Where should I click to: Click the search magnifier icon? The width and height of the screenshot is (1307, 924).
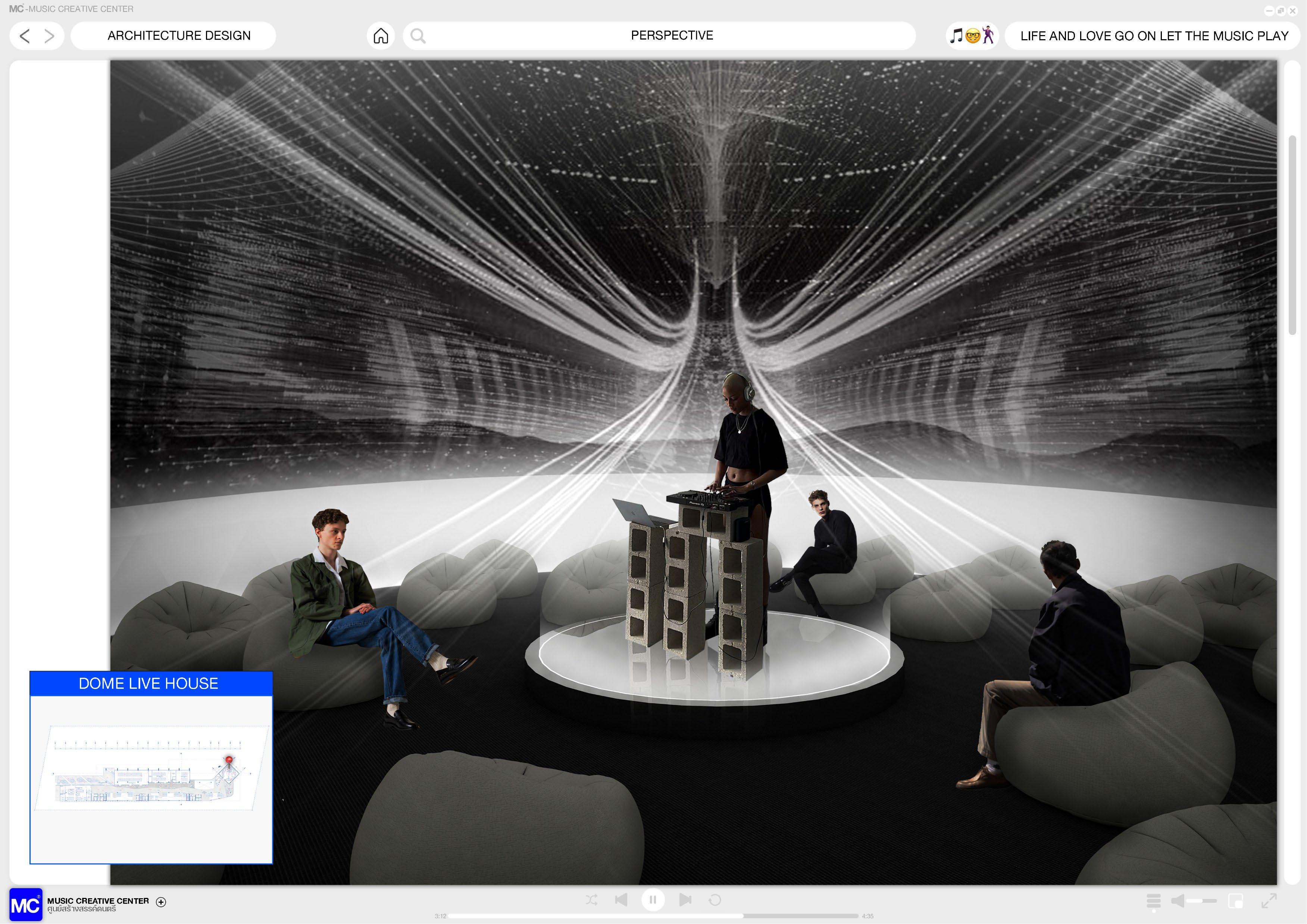point(418,36)
